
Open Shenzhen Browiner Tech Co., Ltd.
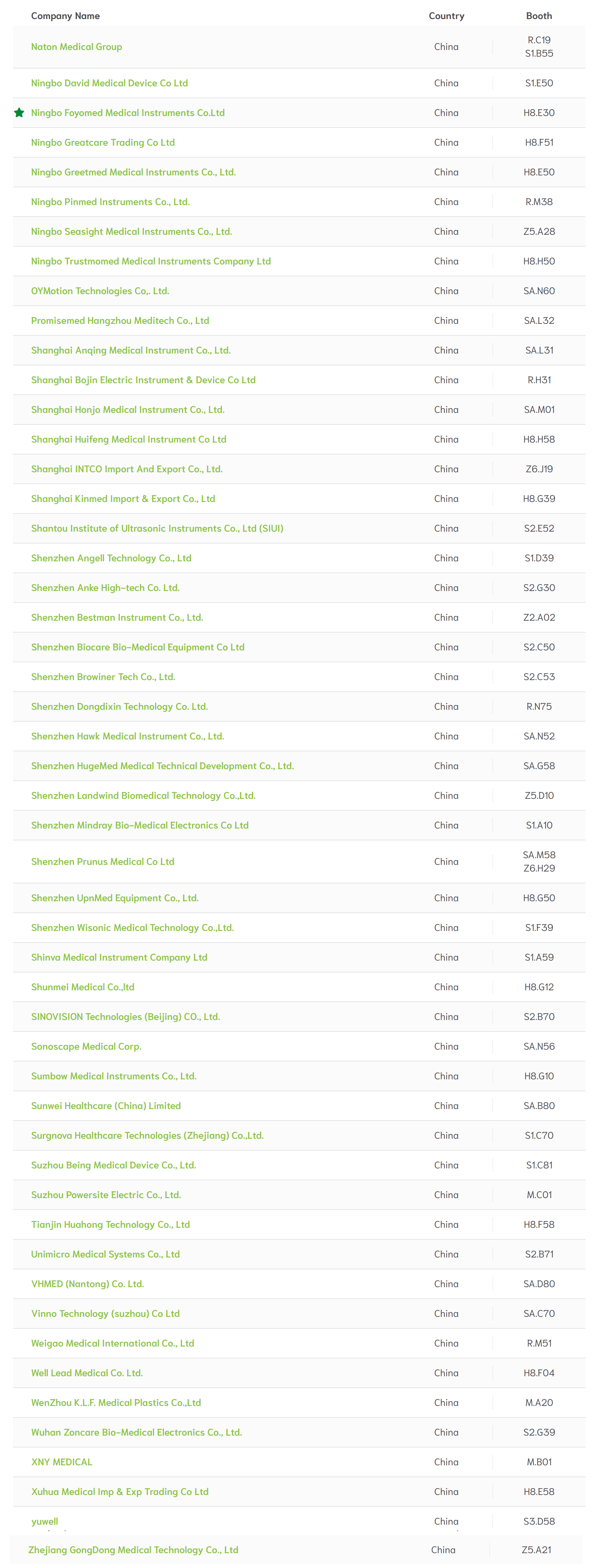(103, 677)
